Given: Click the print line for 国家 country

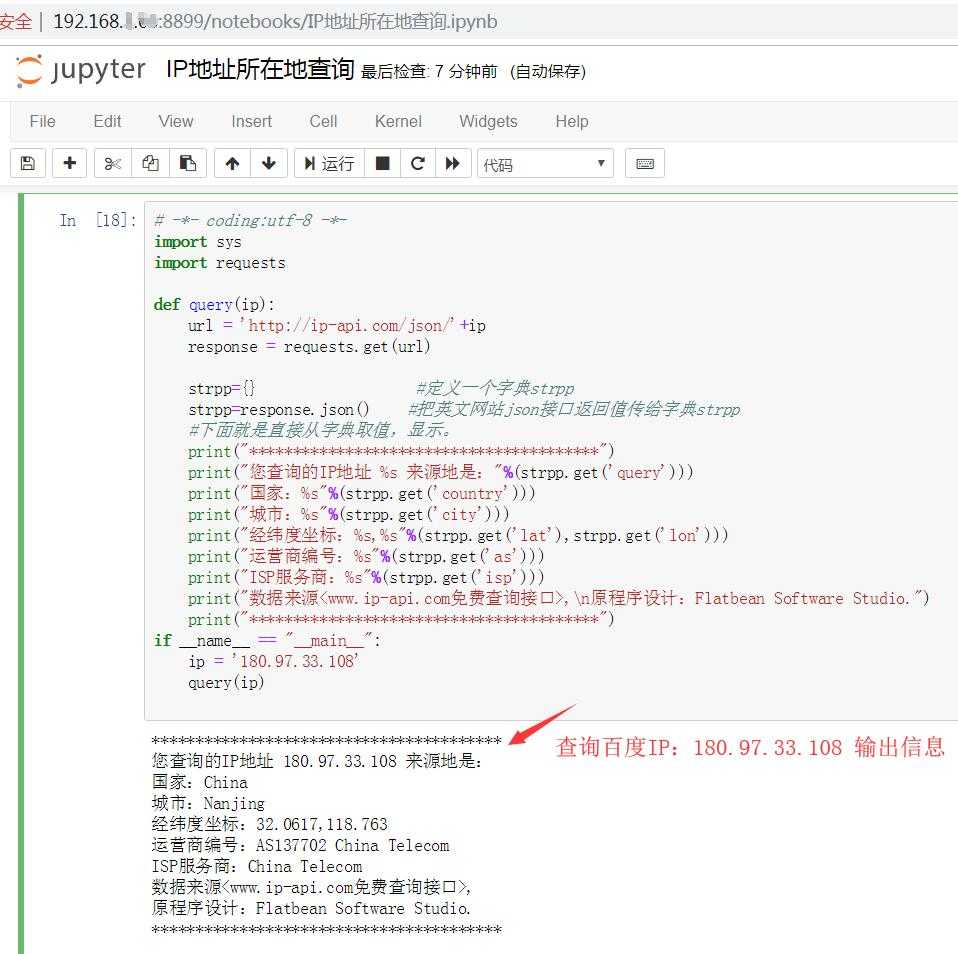Looking at the screenshot, I should (x=362, y=493).
